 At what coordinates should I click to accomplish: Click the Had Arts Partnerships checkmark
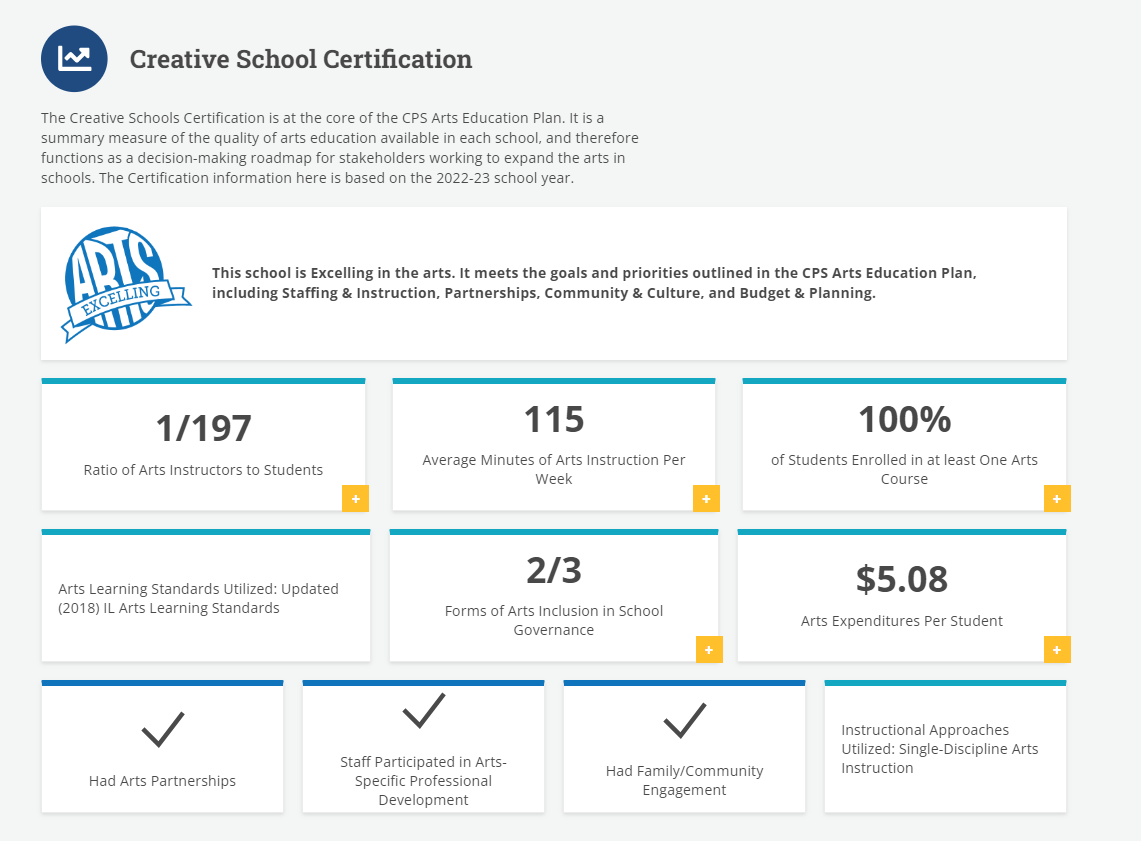click(163, 729)
